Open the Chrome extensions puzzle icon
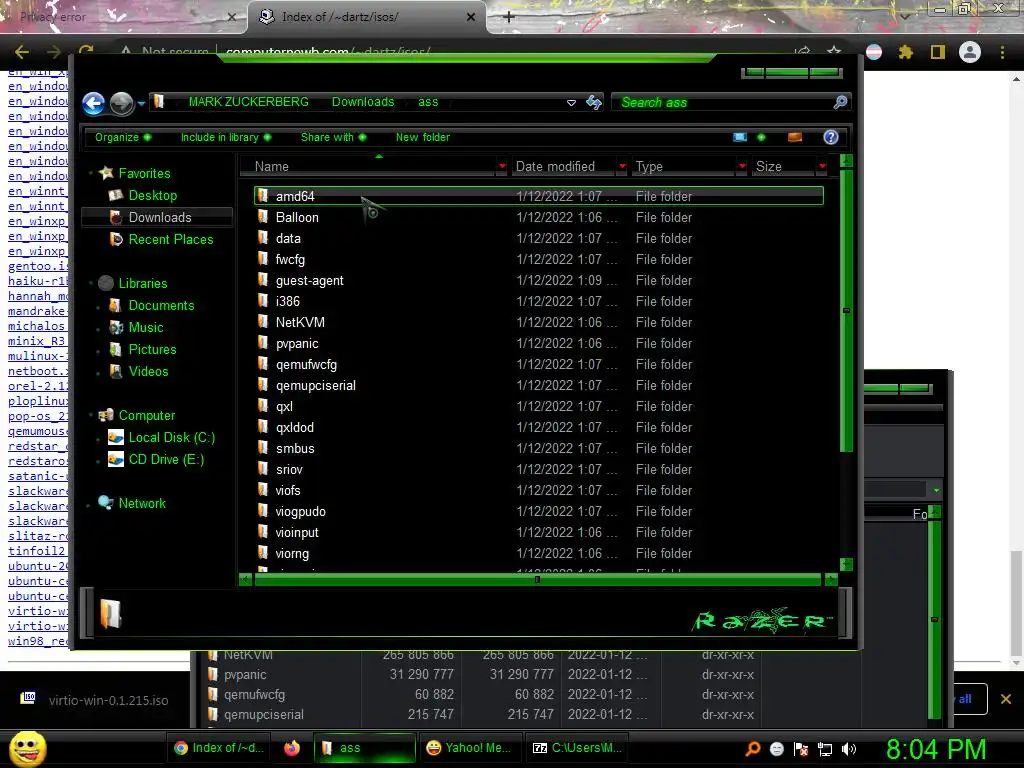Image resolution: width=1024 pixels, height=768 pixels. point(905,52)
